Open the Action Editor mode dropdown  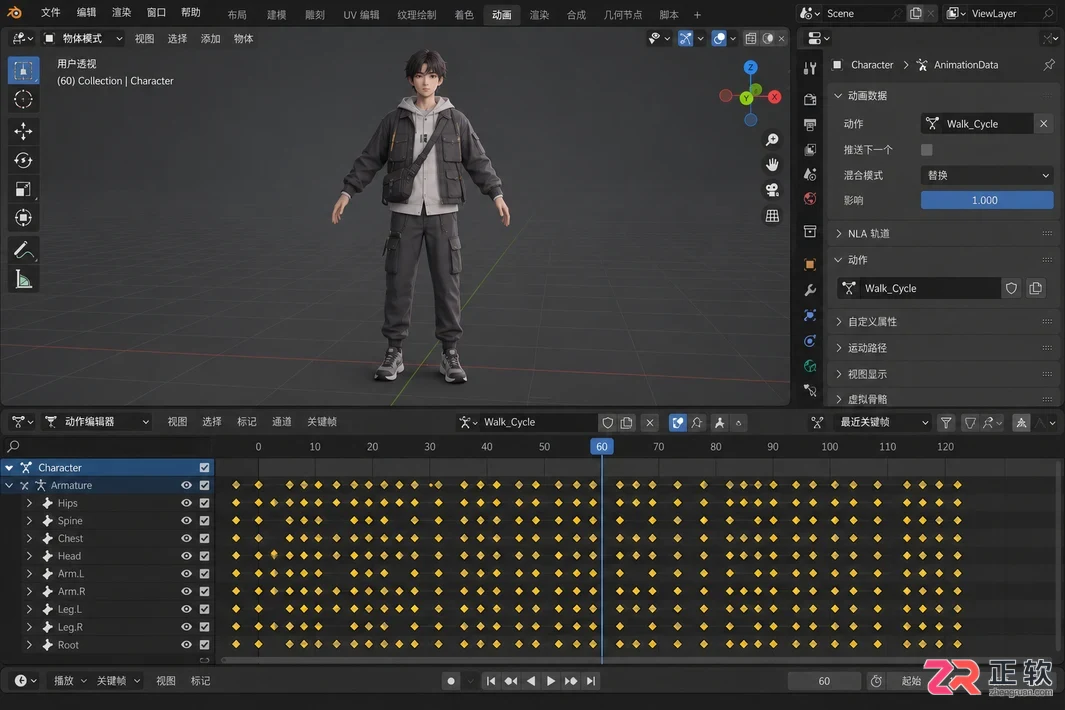[96, 422]
